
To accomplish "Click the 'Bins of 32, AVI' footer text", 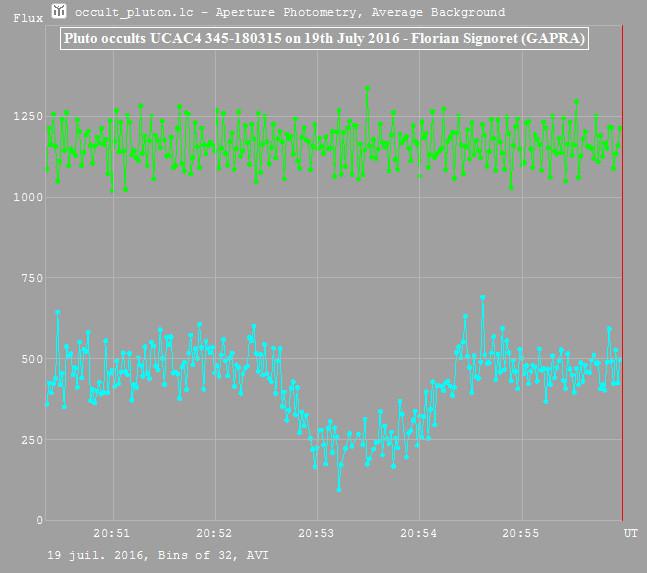I will pyautogui.click(x=213, y=555).
